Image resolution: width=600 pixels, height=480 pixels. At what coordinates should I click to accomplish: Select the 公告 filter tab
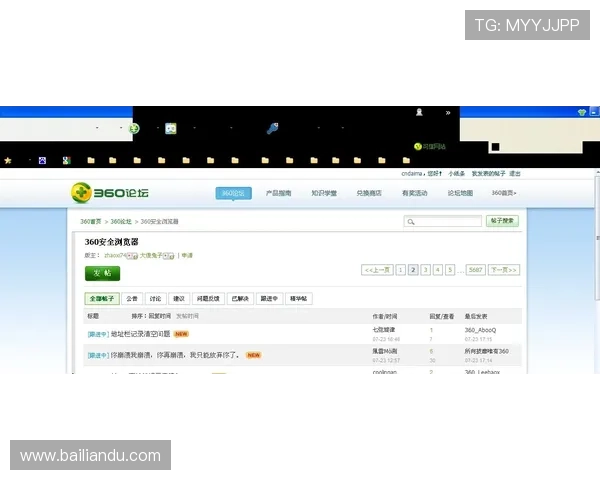(132, 299)
